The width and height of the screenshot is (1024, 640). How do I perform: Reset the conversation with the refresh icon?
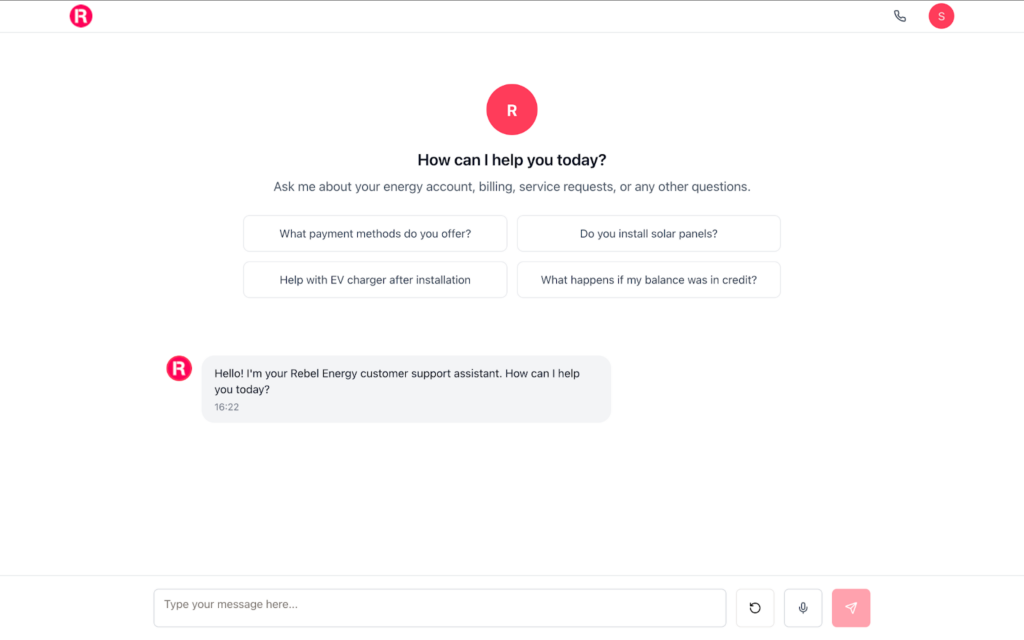pos(755,608)
